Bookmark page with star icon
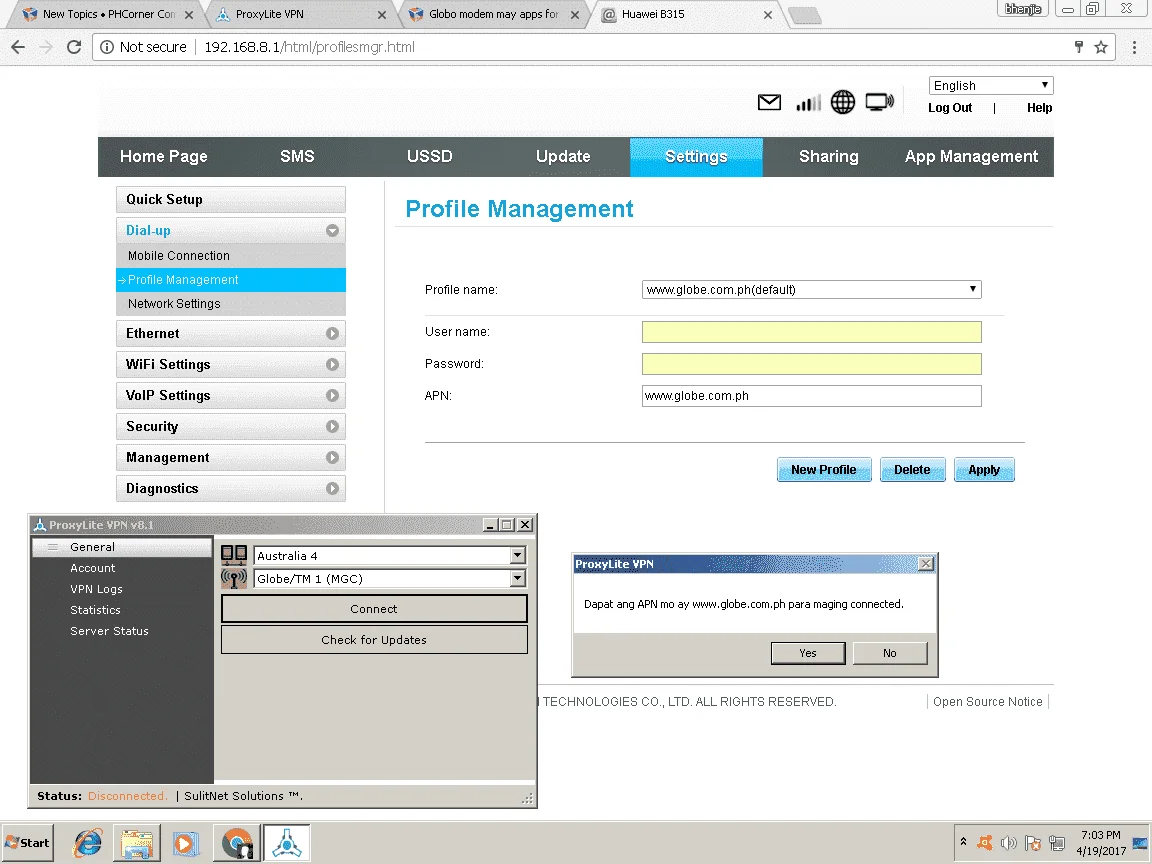 point(1101,47)
